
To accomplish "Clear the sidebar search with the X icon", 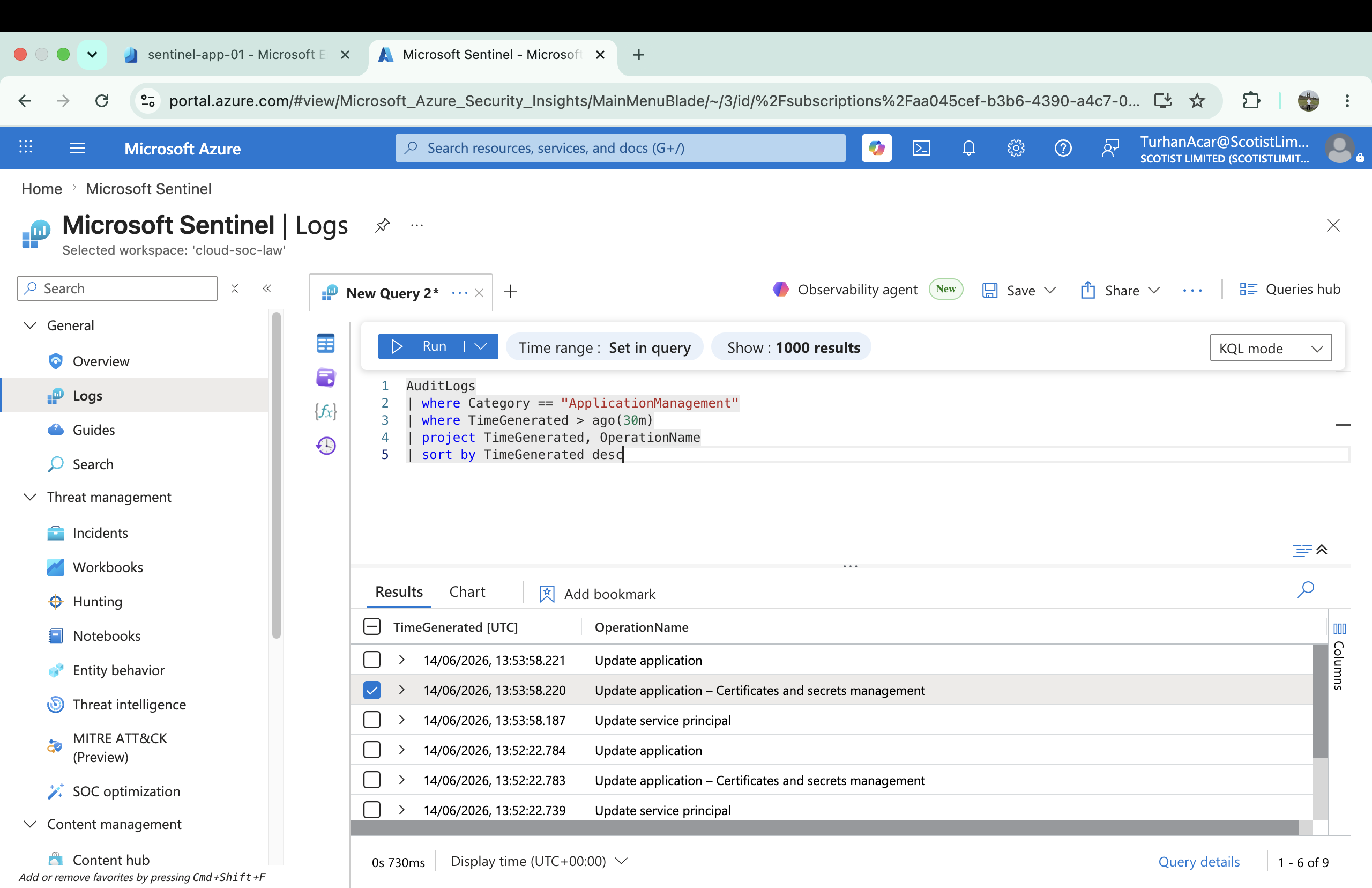I will [x=235, y=288].
